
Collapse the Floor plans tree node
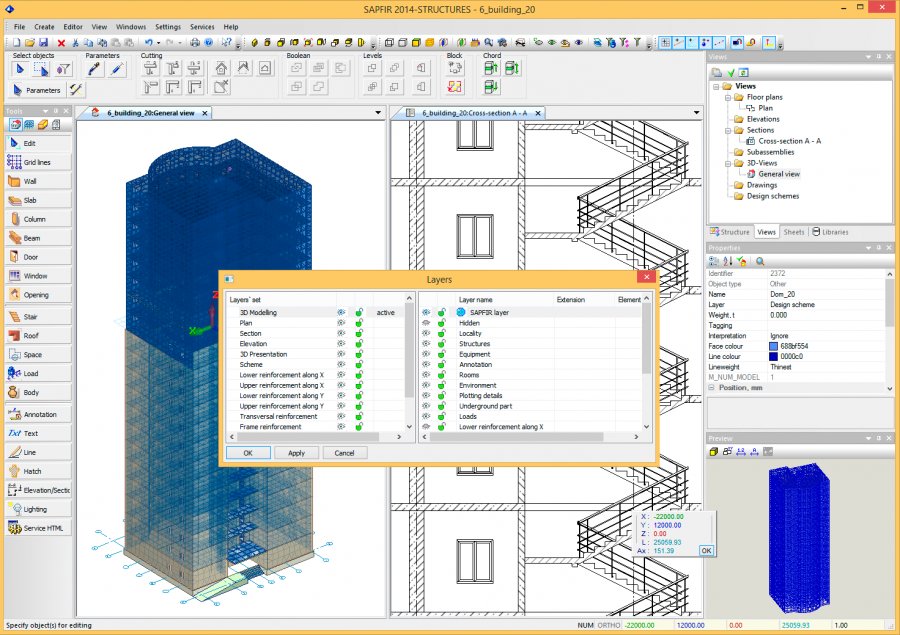(727, 98)
